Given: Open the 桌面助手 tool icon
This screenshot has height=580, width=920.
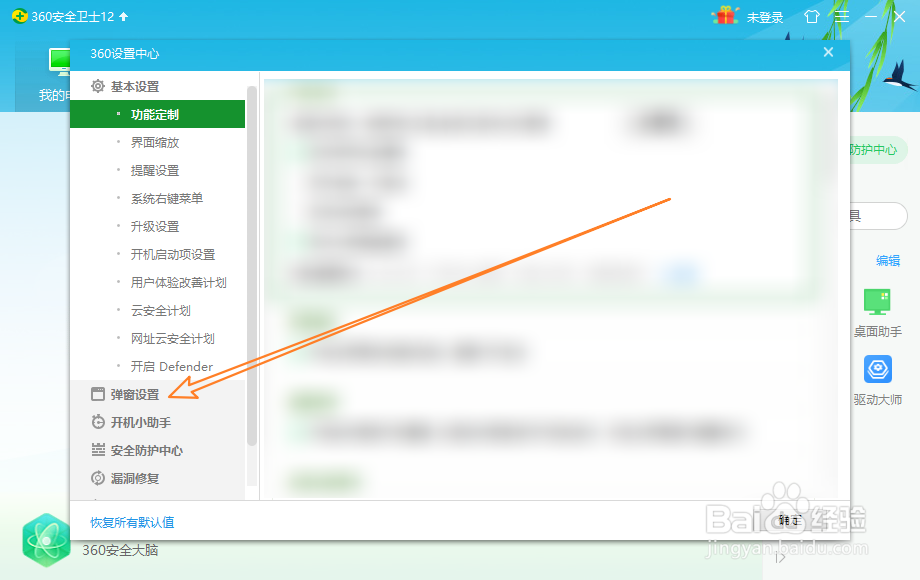Looking at the screenshot, I should coord(877,301).
